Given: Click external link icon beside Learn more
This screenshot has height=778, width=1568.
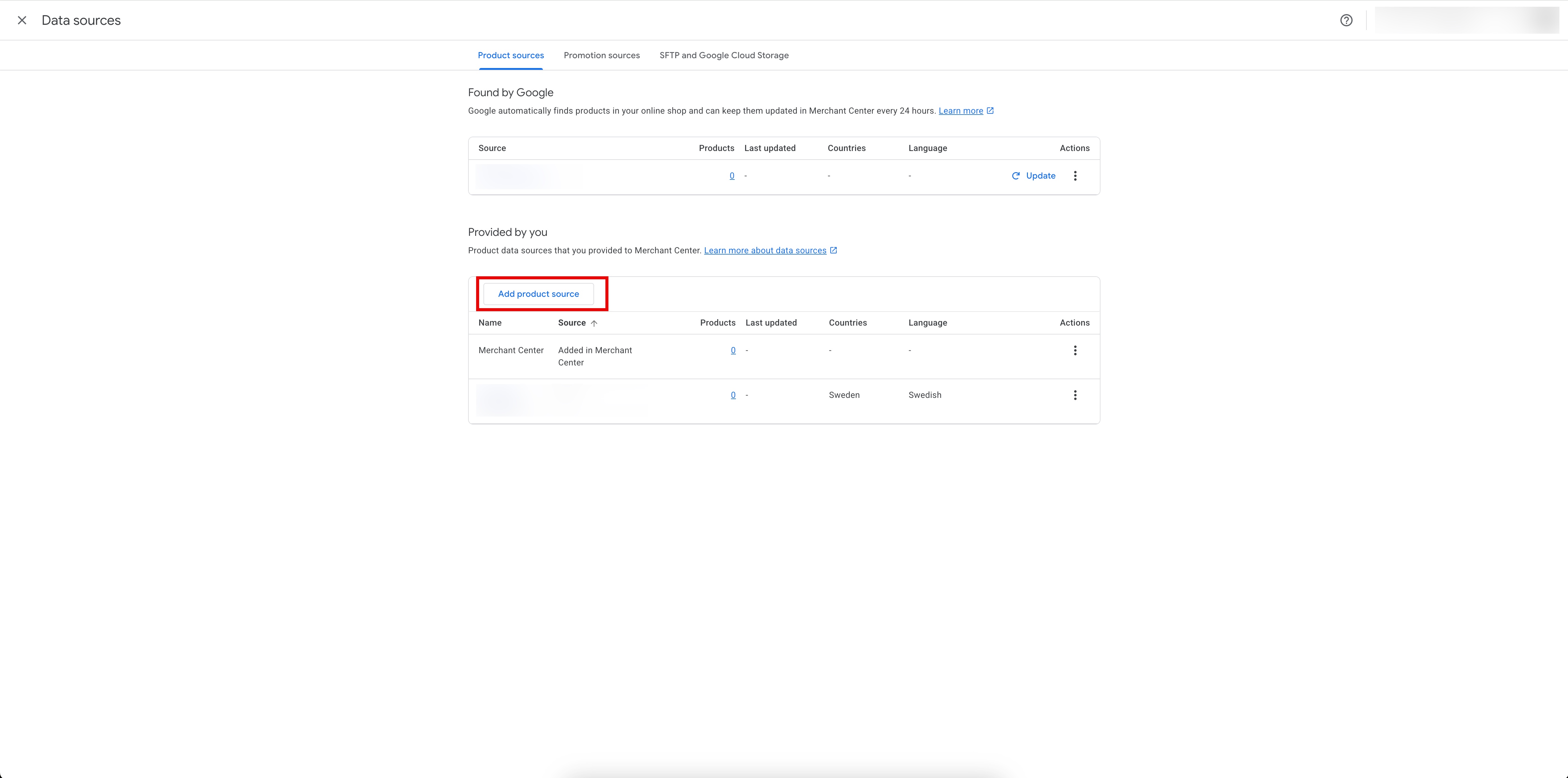Looking at the screenshot, I should (990, 111).
